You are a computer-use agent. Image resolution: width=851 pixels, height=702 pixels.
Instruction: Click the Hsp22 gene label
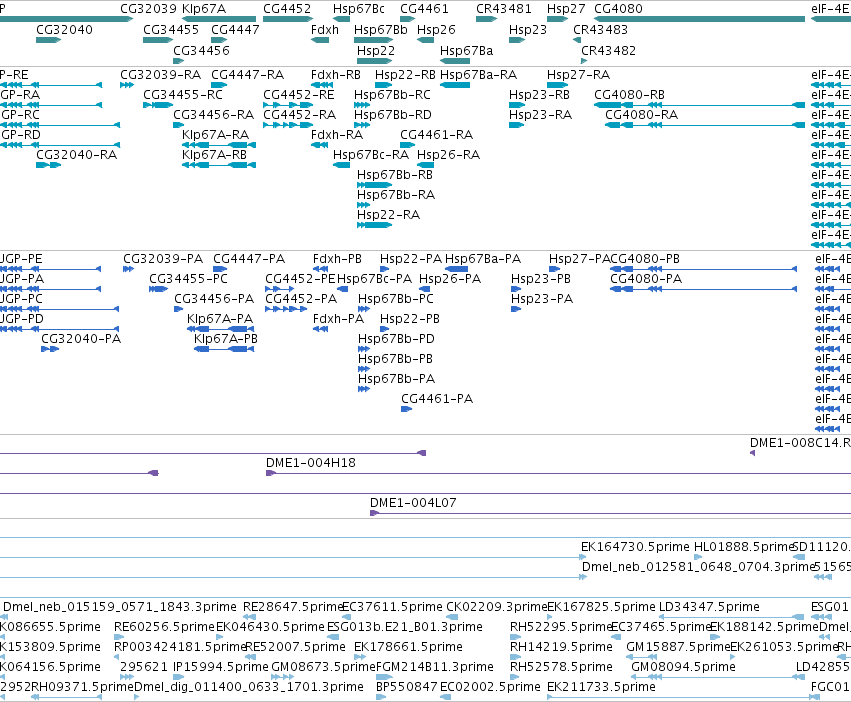[376, 50]
